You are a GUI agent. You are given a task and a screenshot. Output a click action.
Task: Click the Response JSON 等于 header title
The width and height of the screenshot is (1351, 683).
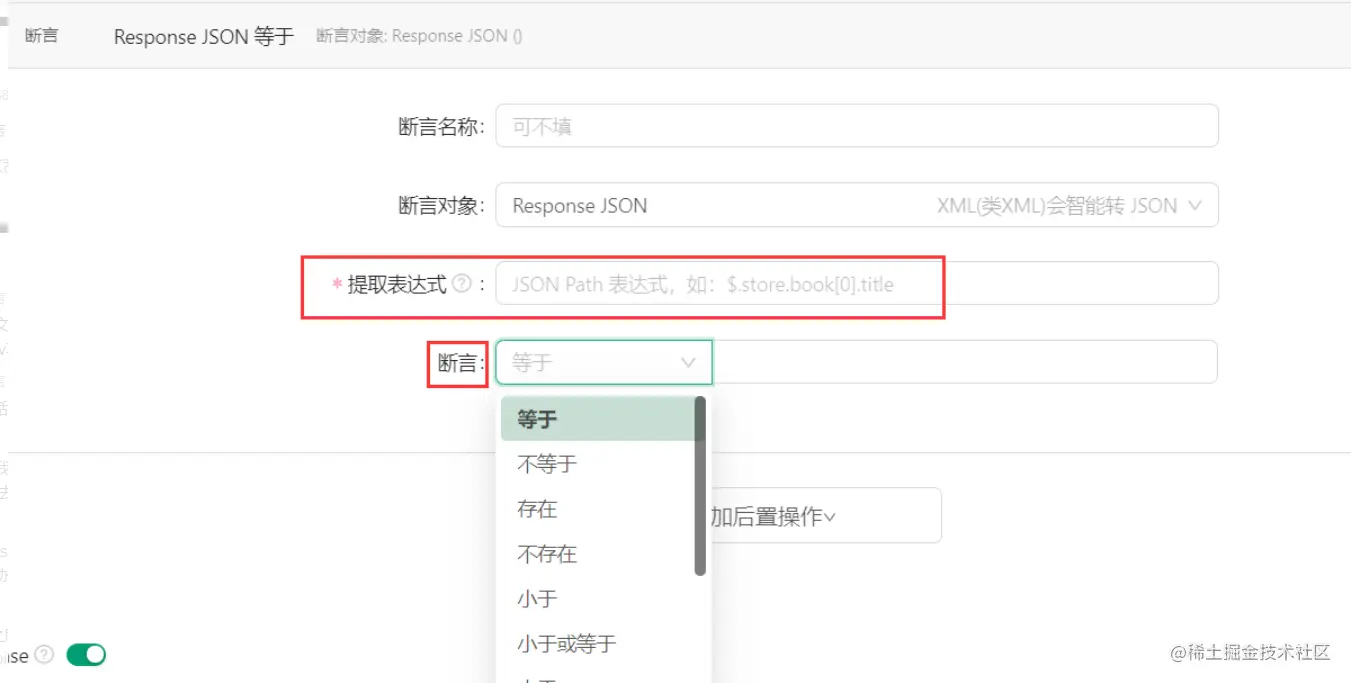[x=204, y=37]
